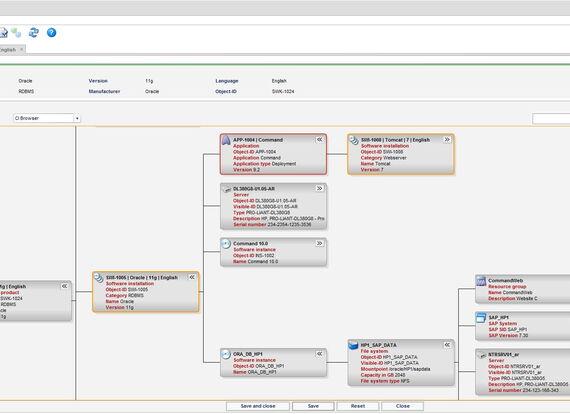Select the DL380G8-U1.05-AR node title
Viewport: 570px width, 414px height.
254,189
